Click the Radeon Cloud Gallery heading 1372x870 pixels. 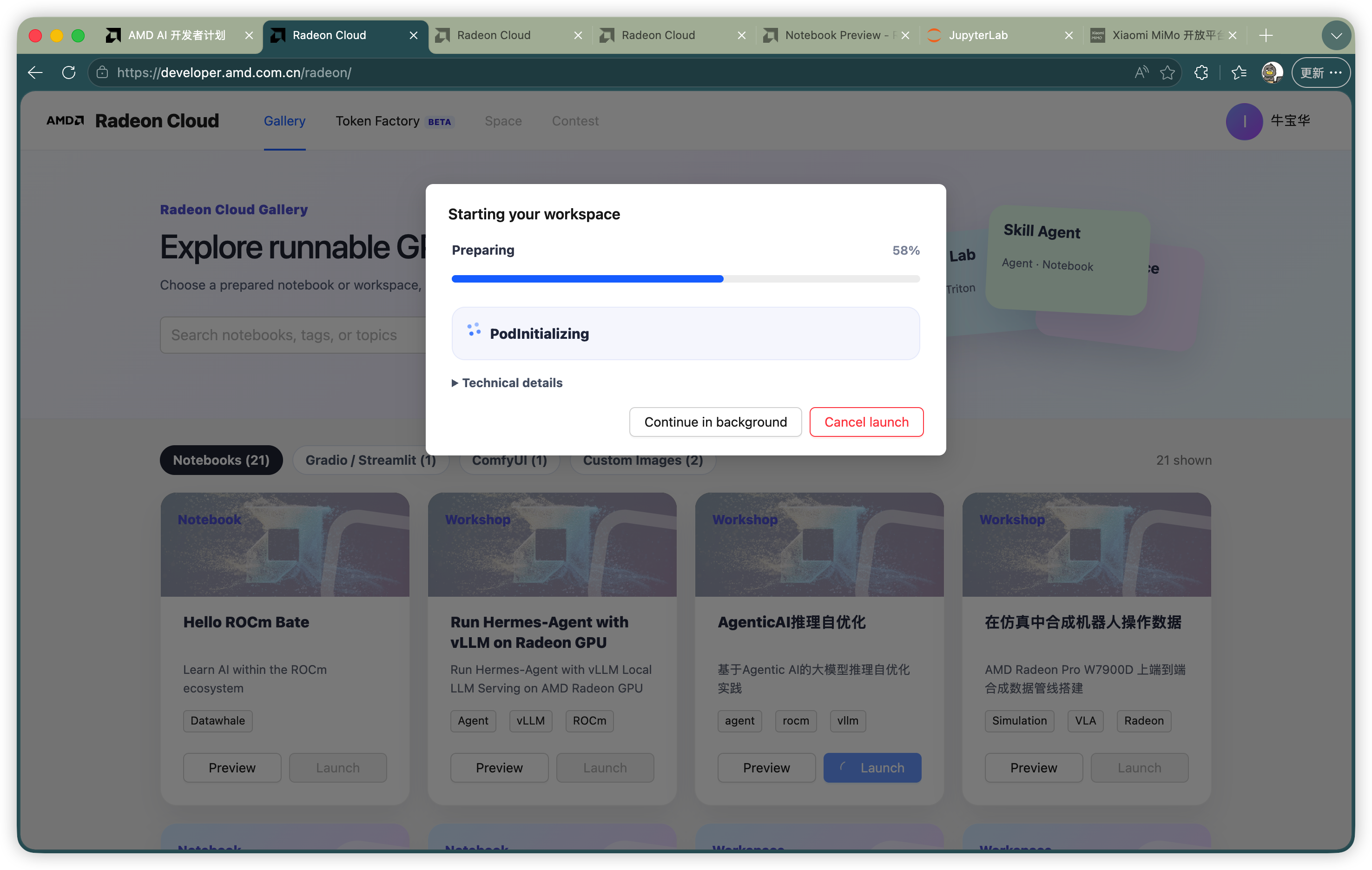[234, 210]
